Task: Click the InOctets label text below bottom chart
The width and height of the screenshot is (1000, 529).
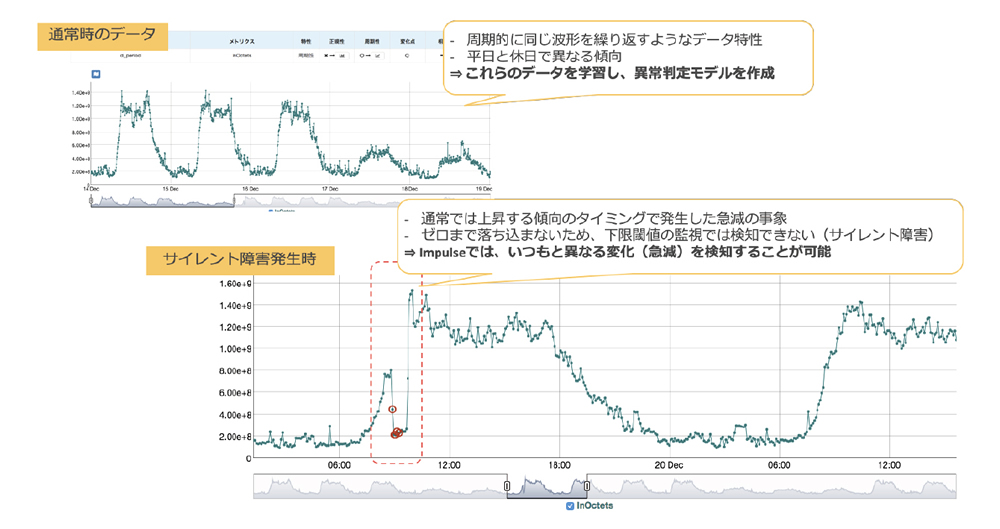Action: [595, 505]
